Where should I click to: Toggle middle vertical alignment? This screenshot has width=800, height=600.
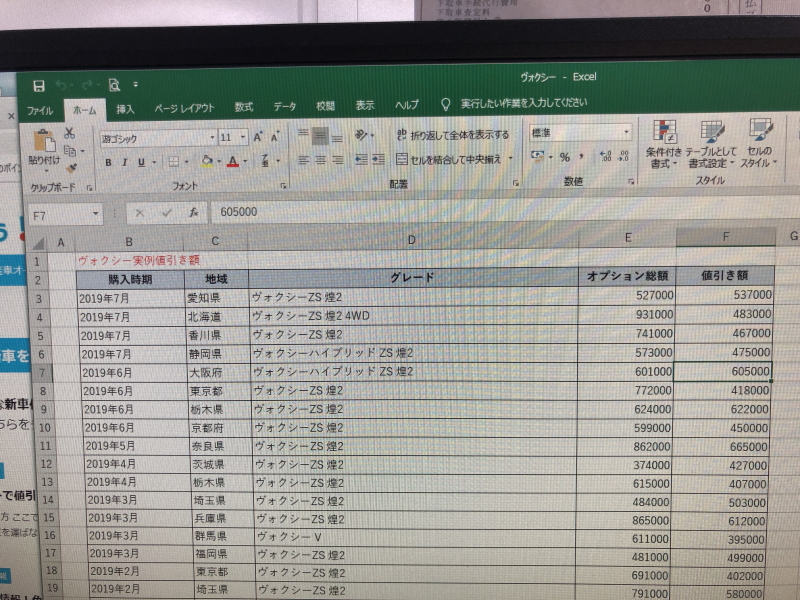[320, 136]
